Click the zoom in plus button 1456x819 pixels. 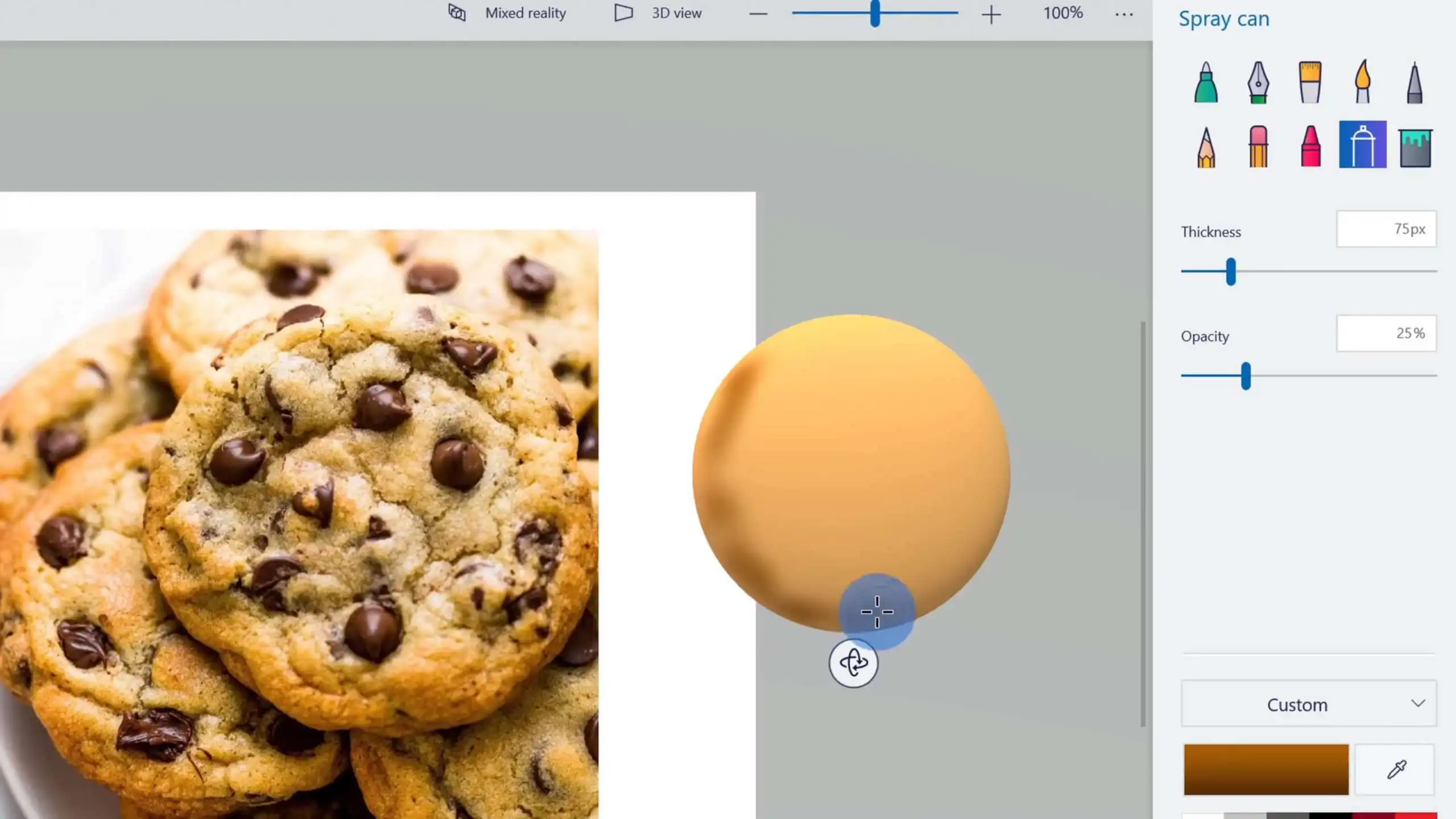pos(991,14)
